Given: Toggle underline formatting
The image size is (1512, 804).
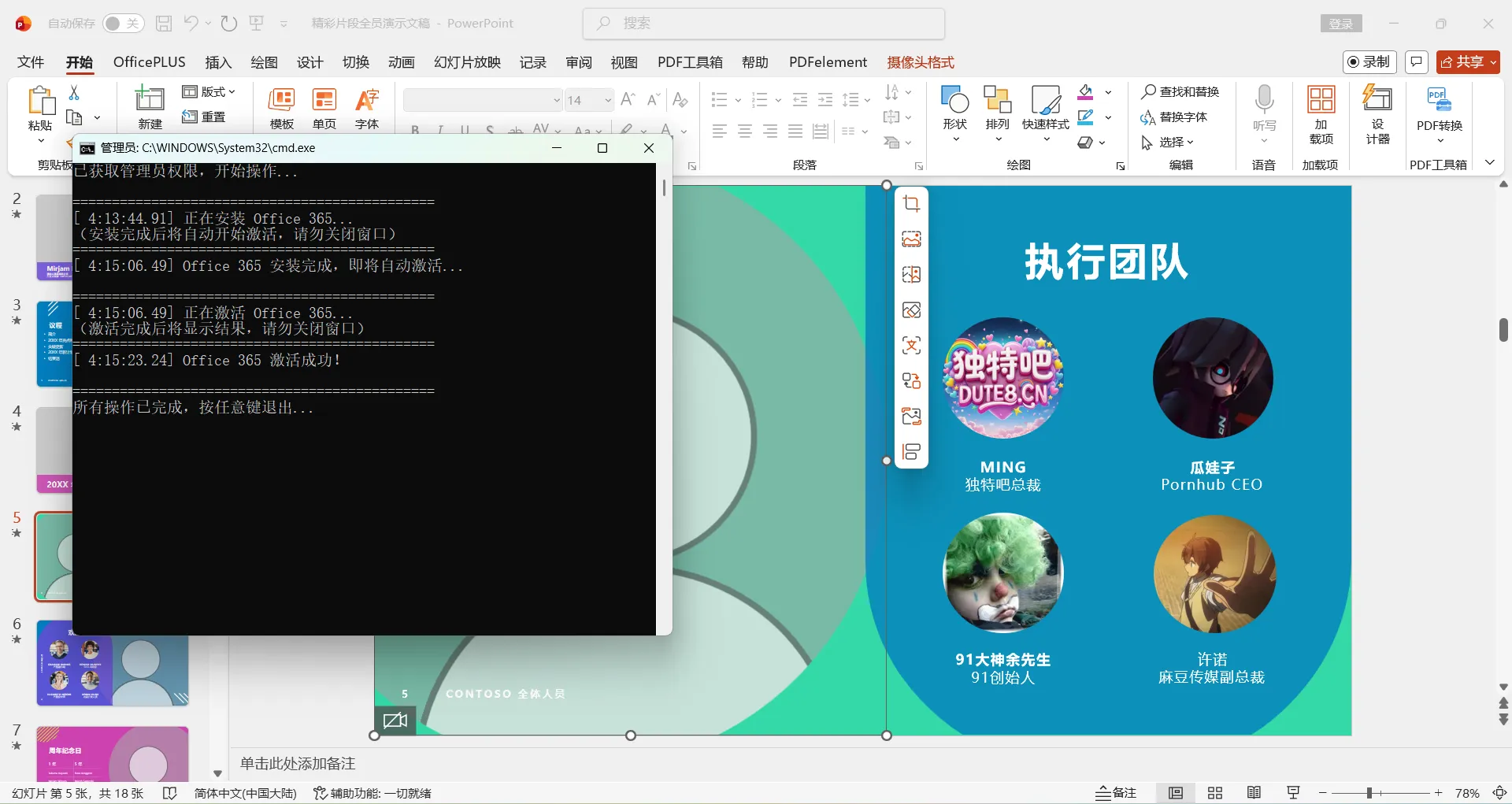Looking at the screenshot, I should [x=465, y=129].
